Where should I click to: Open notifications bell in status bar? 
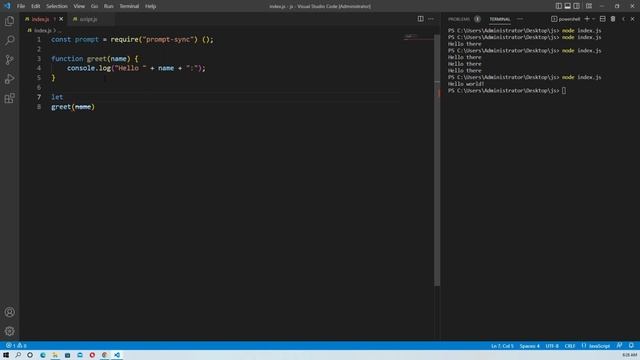coord(631,346)
